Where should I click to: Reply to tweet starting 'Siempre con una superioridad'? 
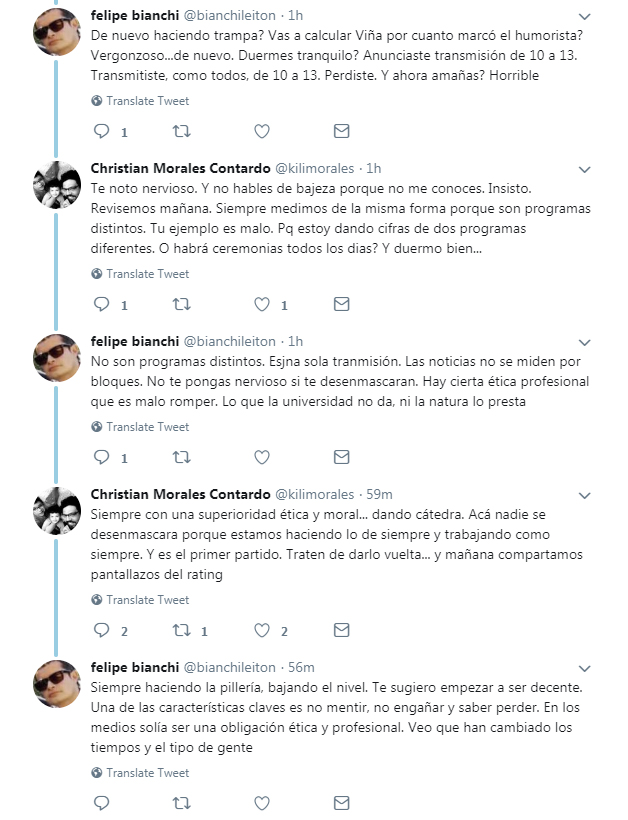tap(101, 631)
